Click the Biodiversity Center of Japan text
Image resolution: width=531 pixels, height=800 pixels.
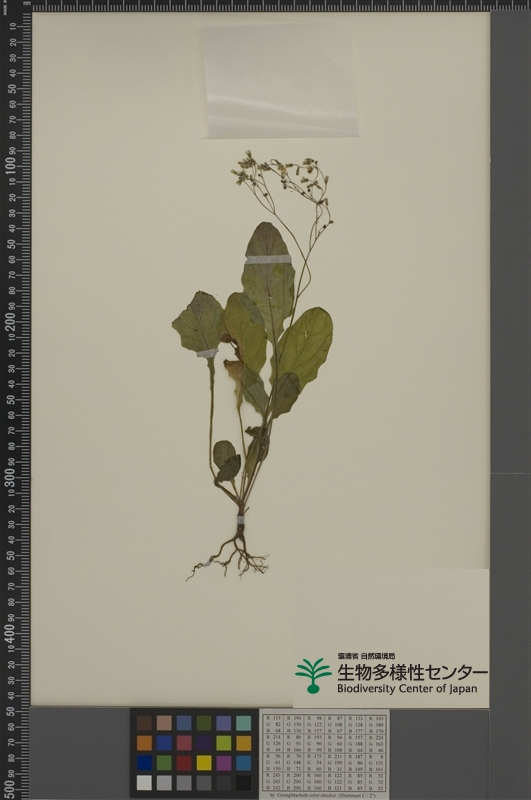click(x=407, y=688)
